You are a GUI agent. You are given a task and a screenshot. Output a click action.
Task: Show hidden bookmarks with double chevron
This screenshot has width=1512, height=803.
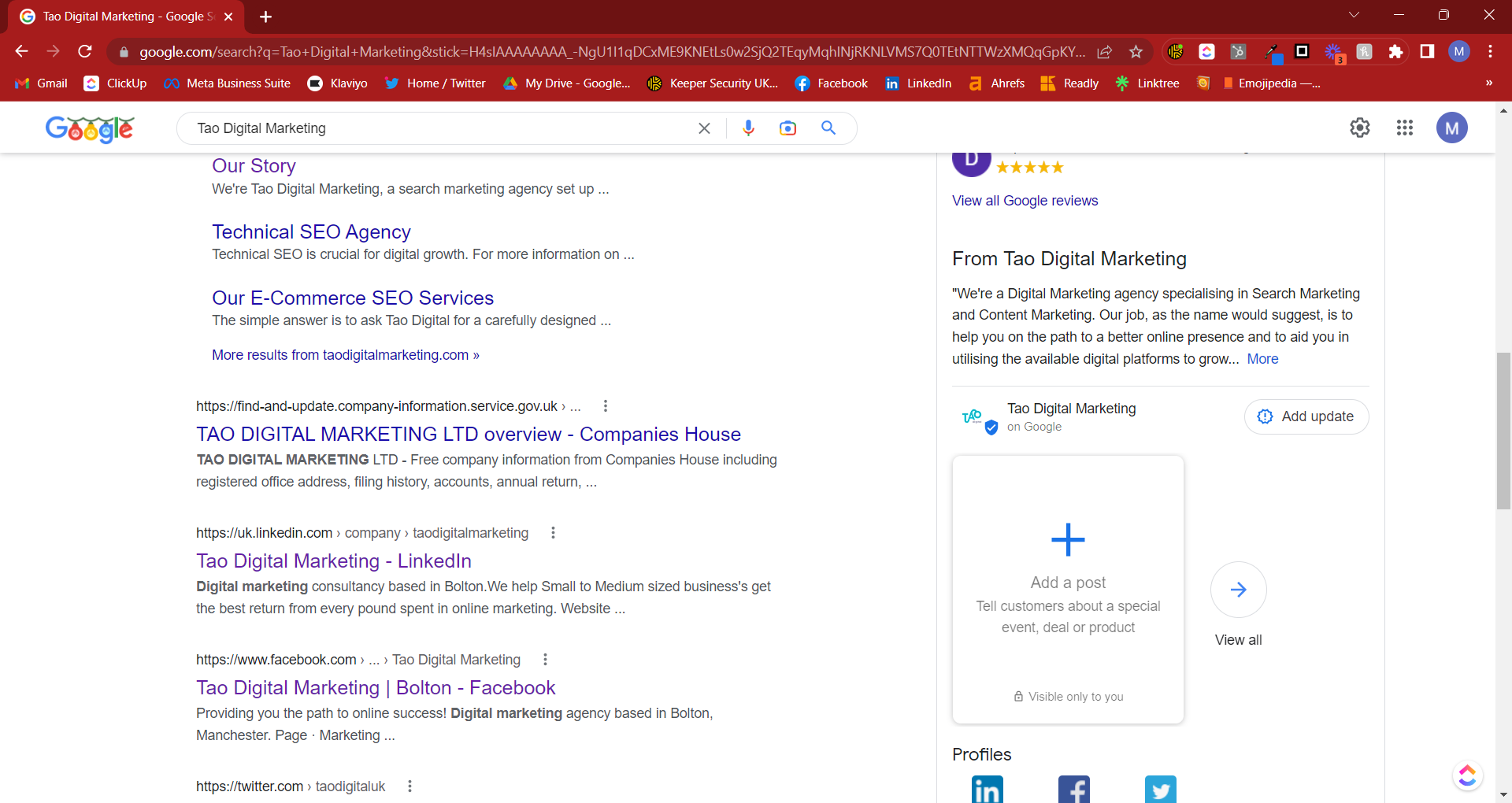(x=1488, y=83)
